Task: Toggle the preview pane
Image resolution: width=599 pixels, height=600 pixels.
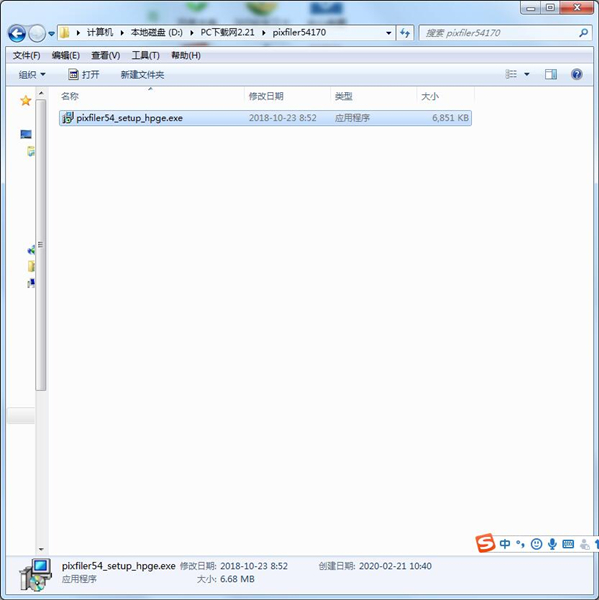Action: tap(551, 74)
